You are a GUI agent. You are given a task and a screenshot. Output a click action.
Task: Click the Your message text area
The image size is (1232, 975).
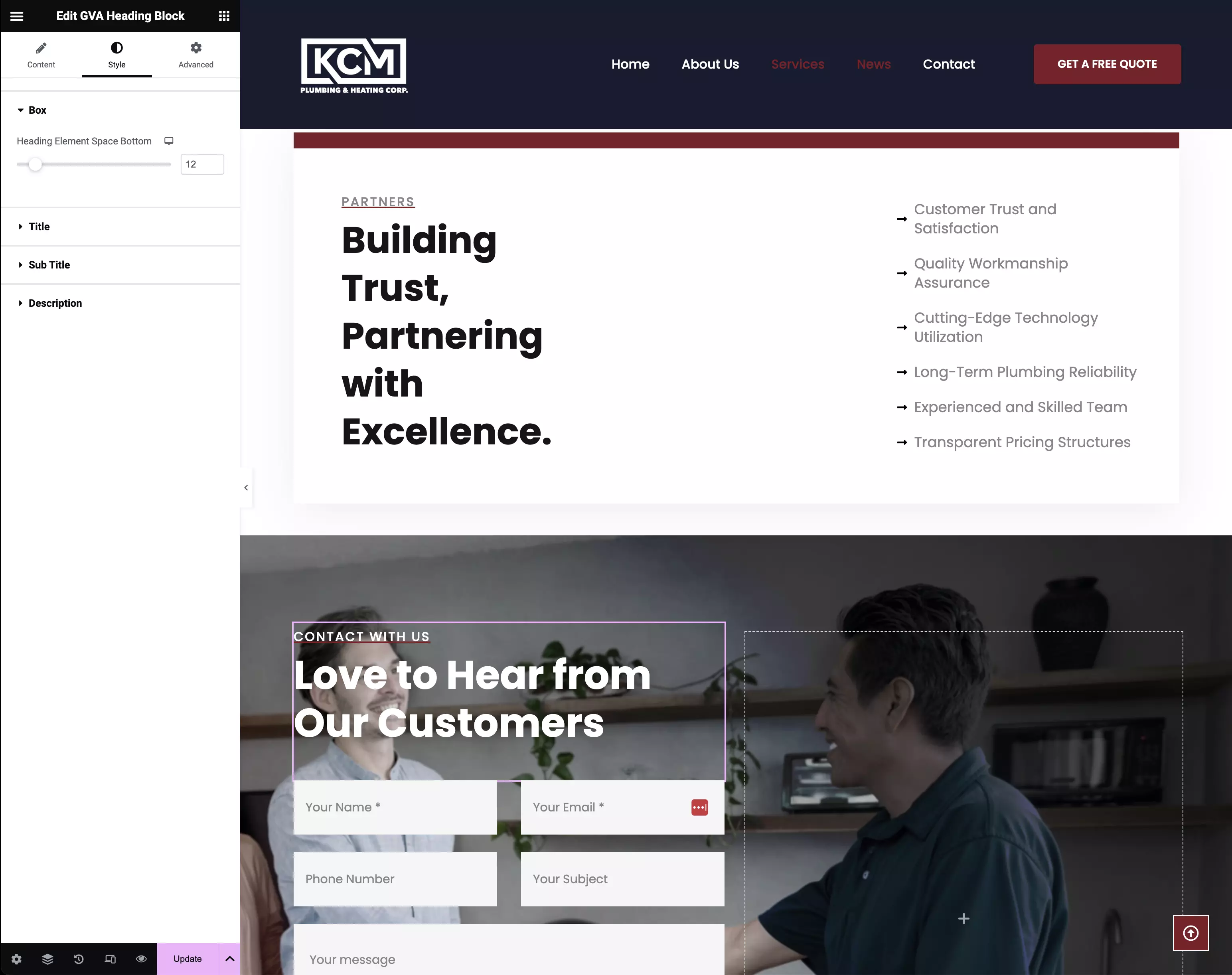(x=509, y=949)
